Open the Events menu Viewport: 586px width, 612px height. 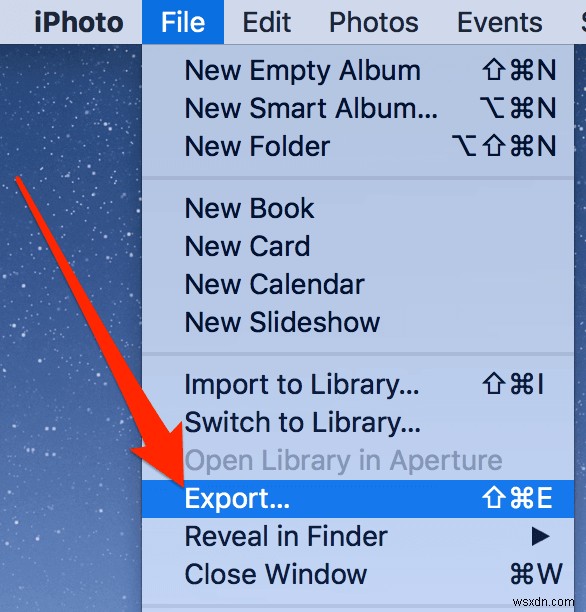coord(500,22)
